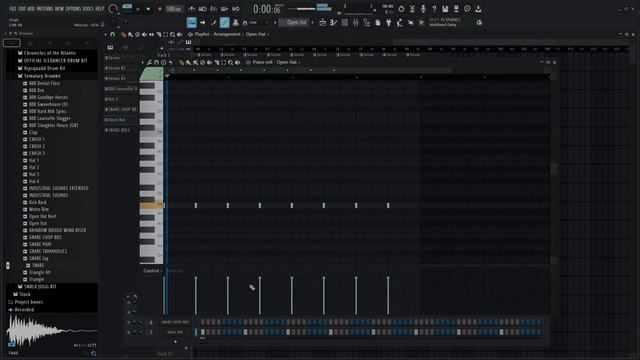Open the ADD menu

[x=31, y=9]
